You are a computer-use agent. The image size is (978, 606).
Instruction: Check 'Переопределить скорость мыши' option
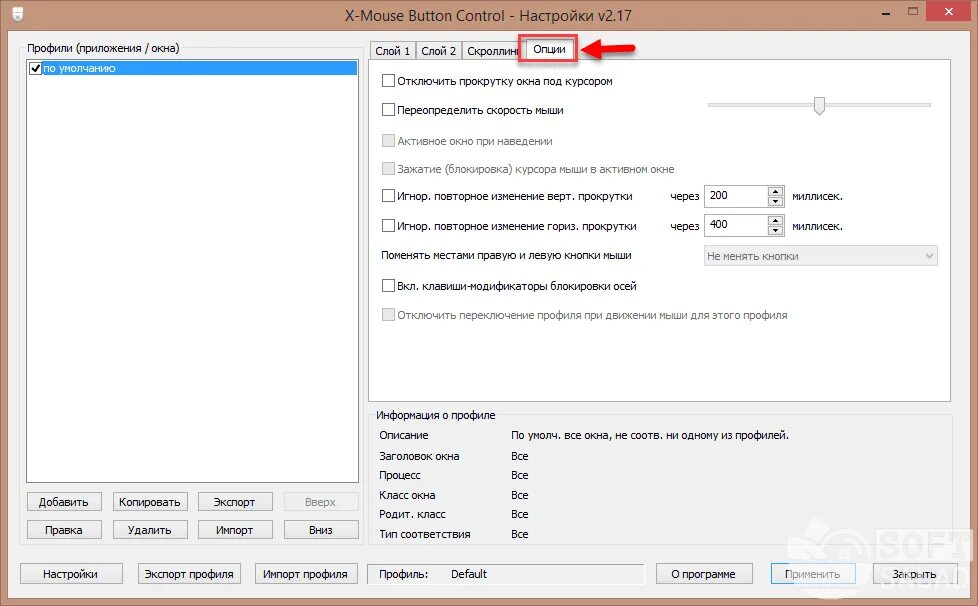(x=388, y=110)
